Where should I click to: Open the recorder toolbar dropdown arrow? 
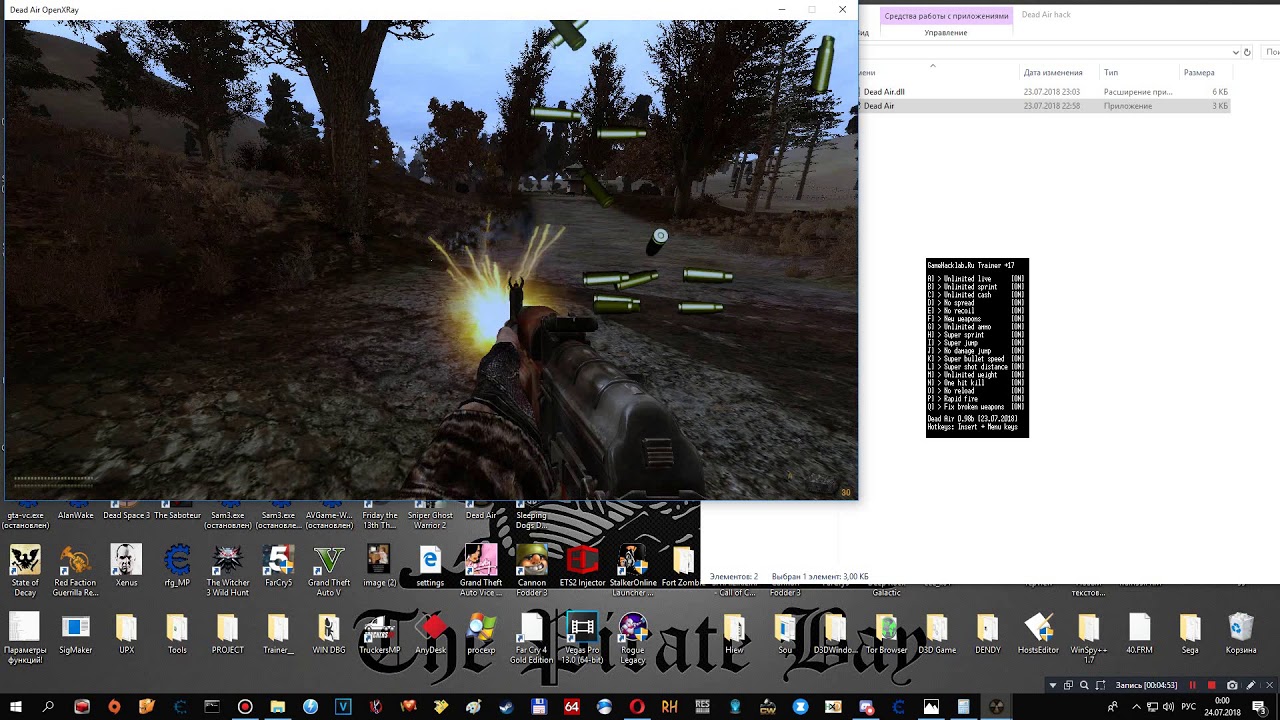pyautogui.click(x=1052, y=685)
